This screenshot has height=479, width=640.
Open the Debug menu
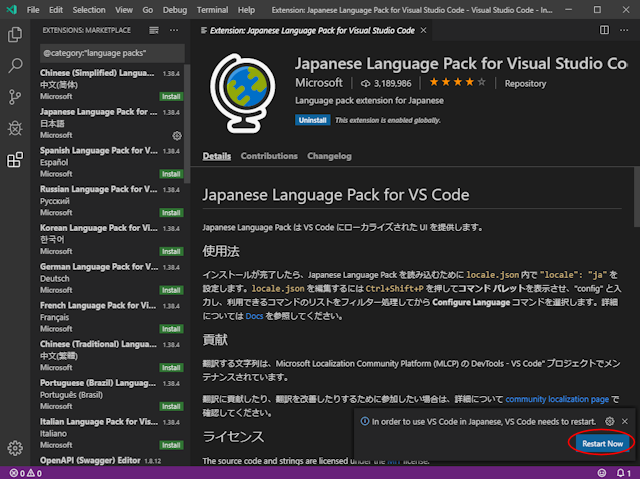point(175,10)
